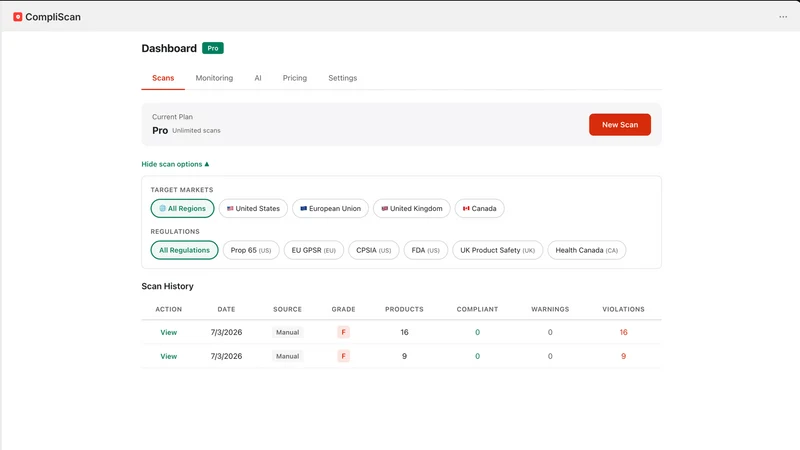View the scan with 9 products
Viewport: 800px width, 450px height.
point(168,356)
